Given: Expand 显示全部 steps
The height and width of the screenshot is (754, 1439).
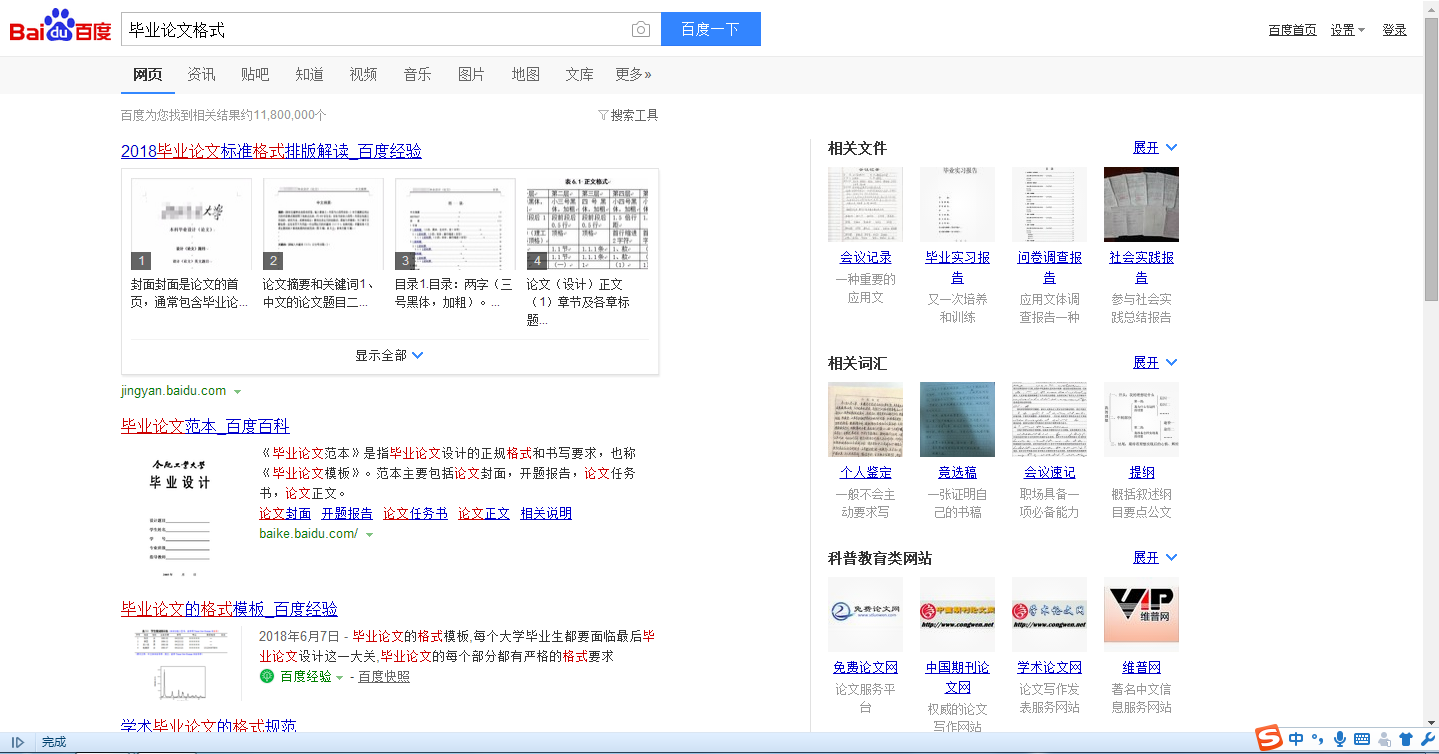Looking at the screenshot, I should point(390,355).
